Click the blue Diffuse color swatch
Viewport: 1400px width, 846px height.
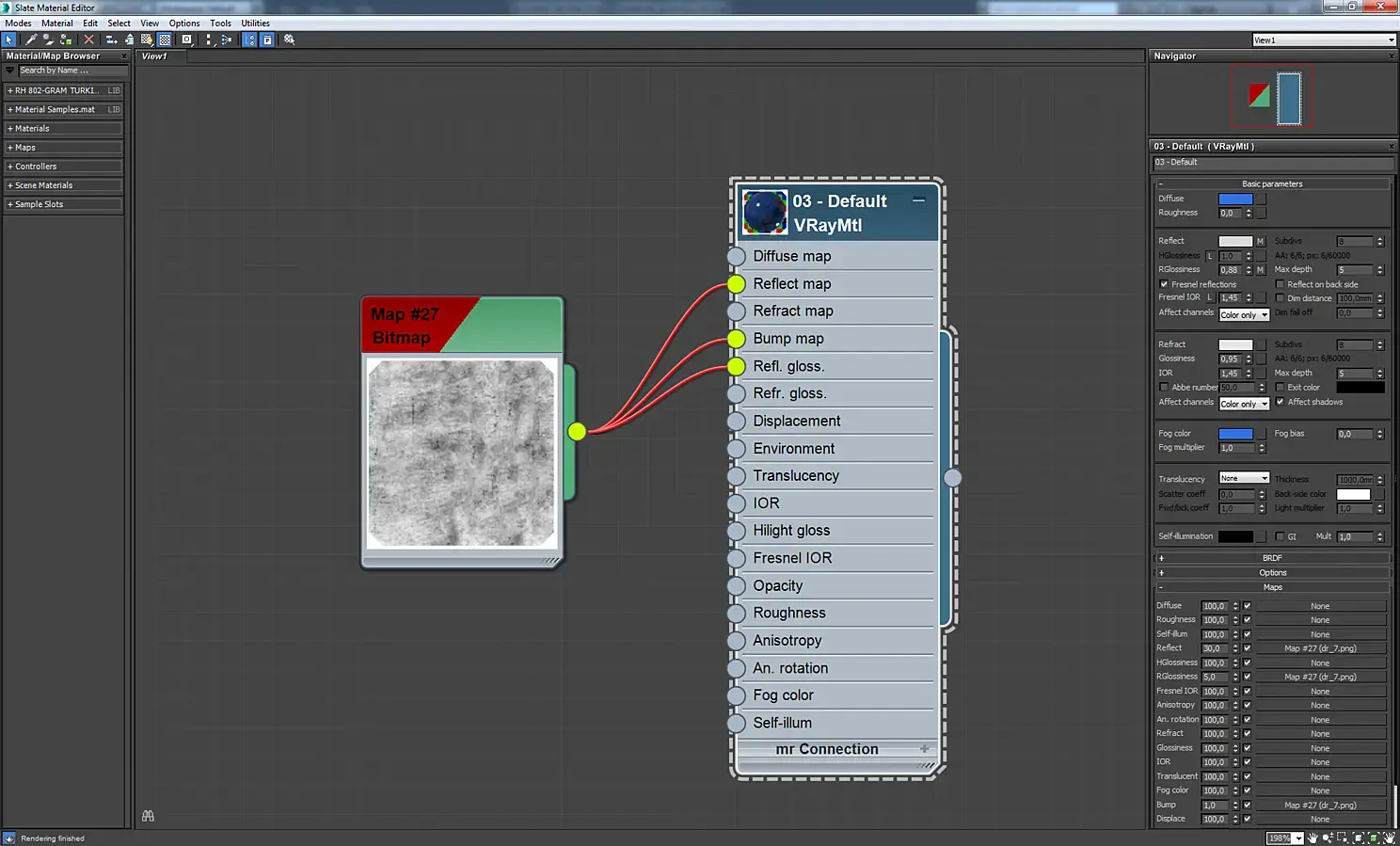coord(1235,199)
